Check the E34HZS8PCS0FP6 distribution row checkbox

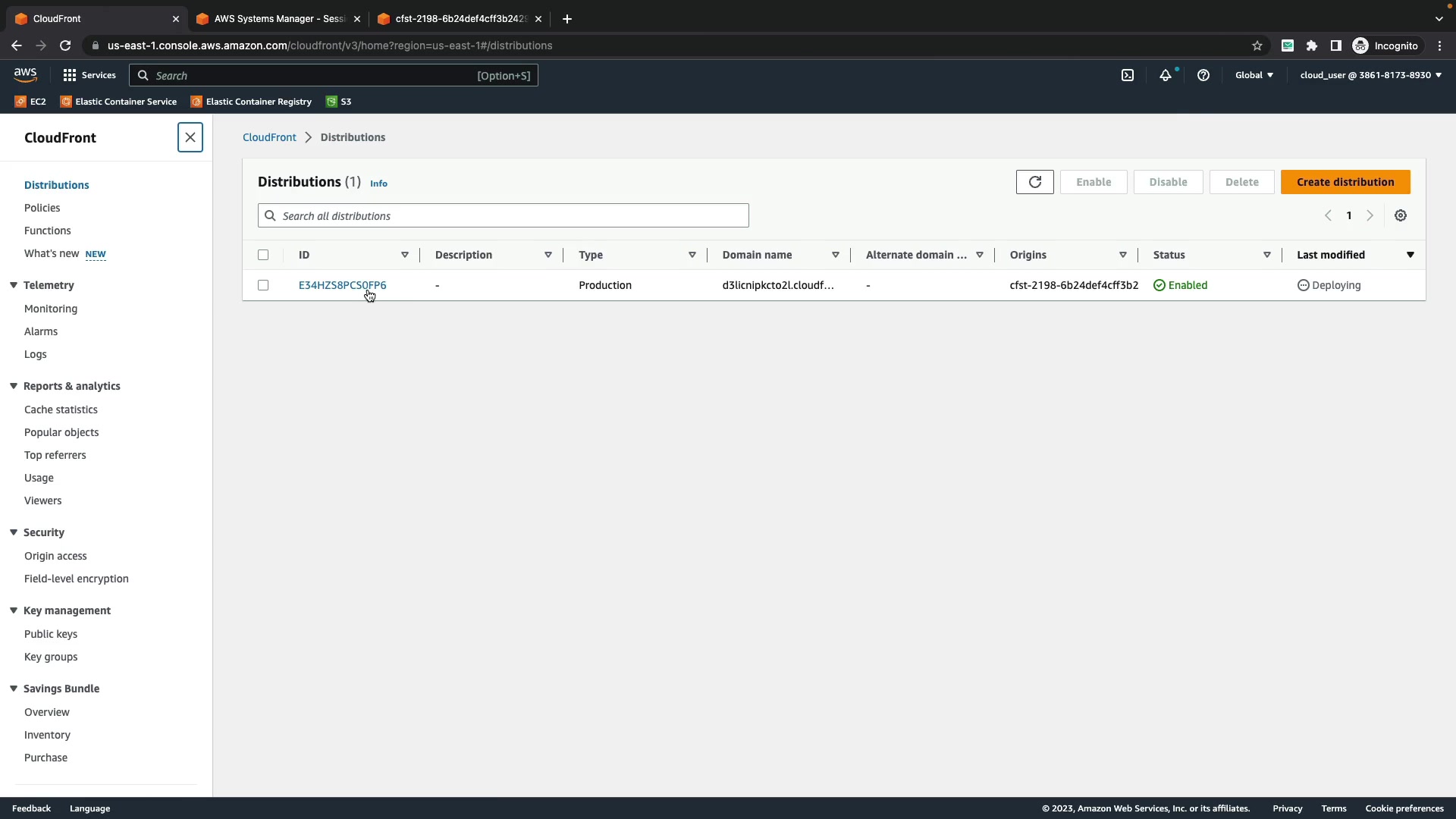(263, 286)
